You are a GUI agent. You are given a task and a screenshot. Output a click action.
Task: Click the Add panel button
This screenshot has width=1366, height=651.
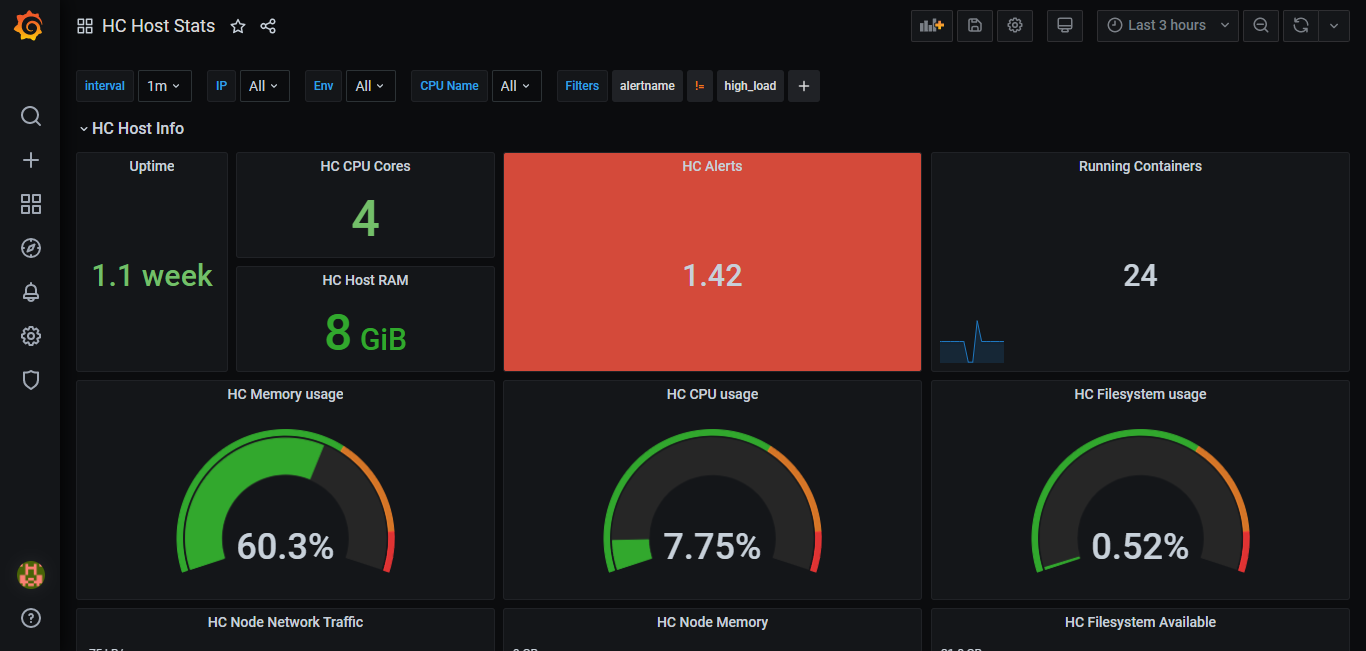tap(931, 26)
